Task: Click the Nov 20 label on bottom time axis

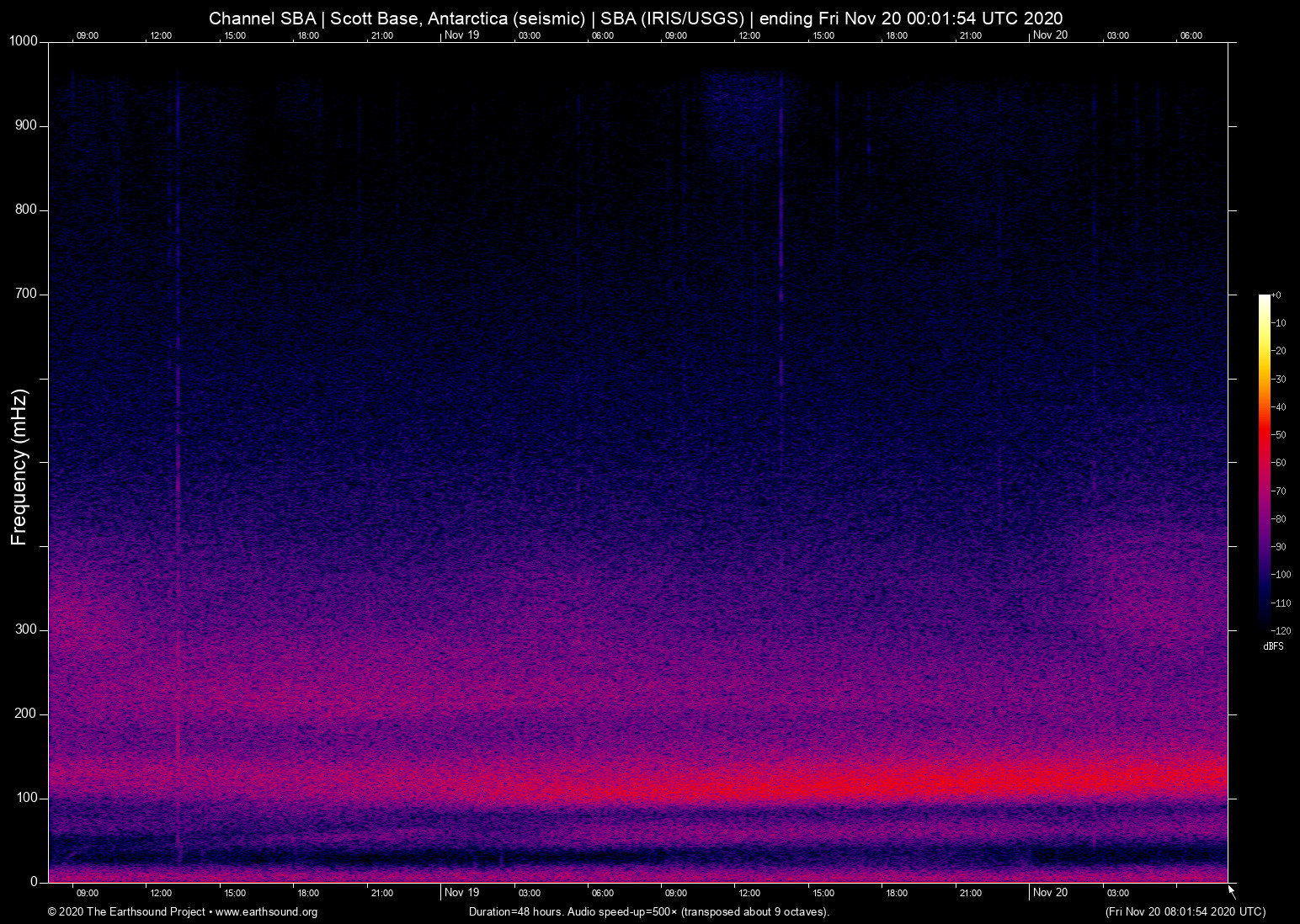Action: [1050, 893]
